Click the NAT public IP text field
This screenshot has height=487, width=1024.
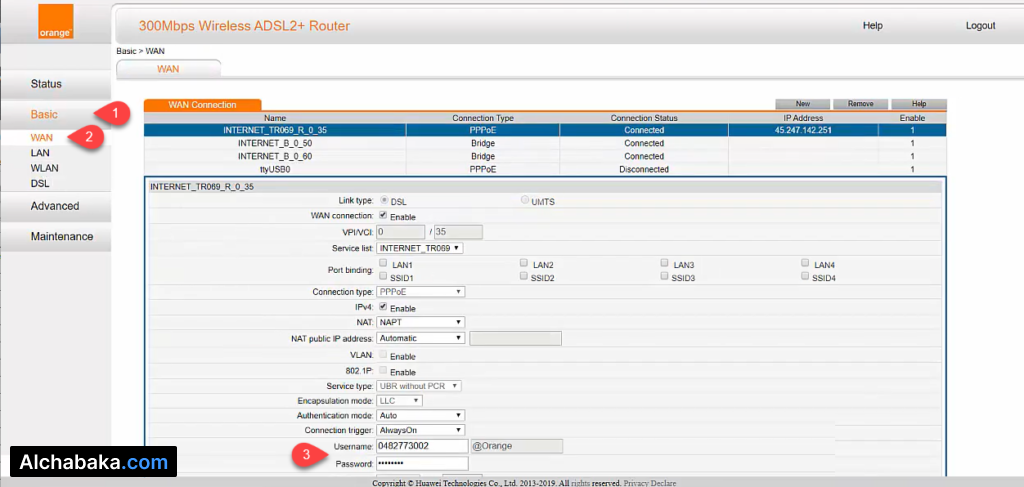tap(516, 338)
